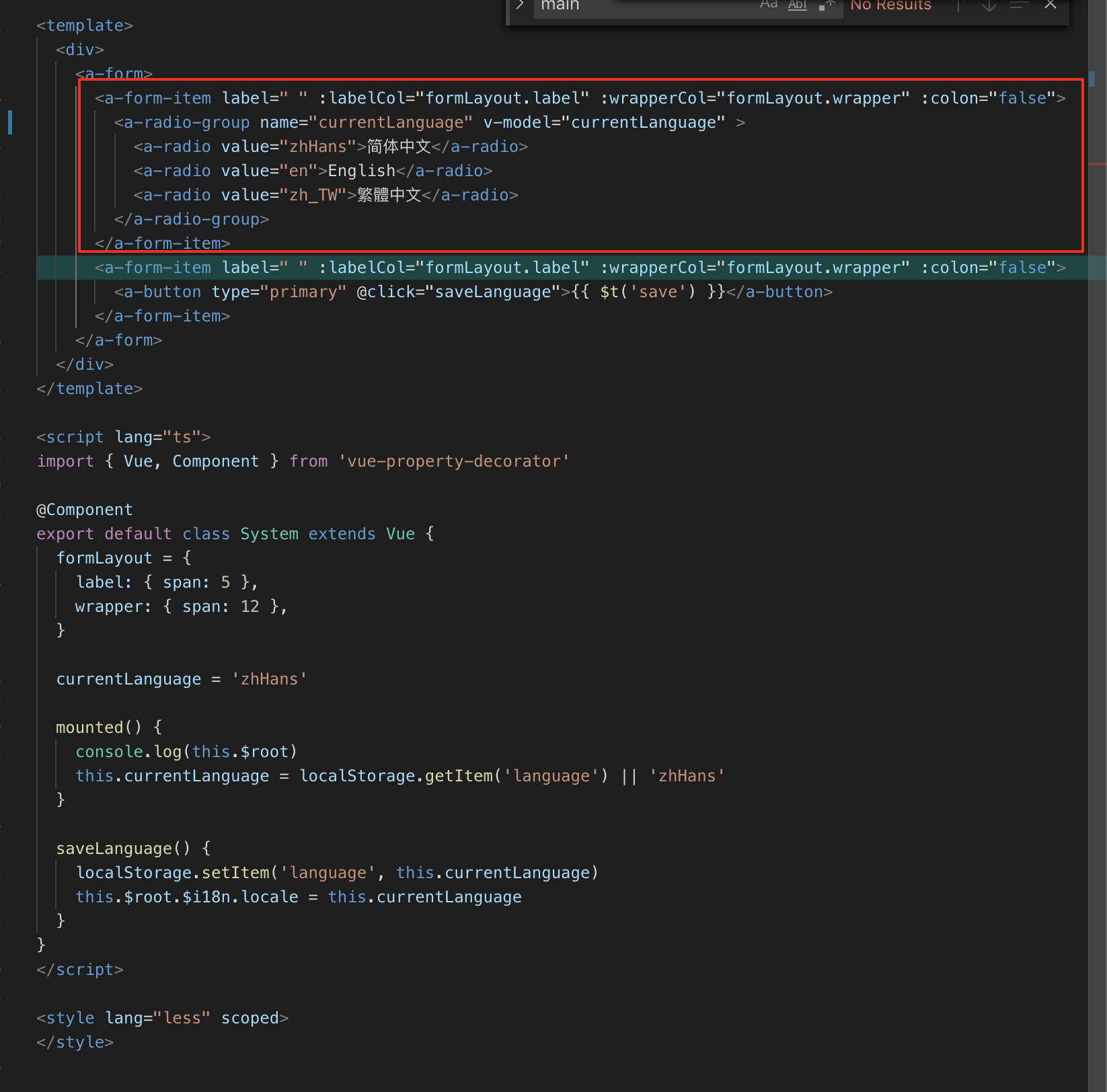Toggle Find in Selection icon

pyautogui.click(x=1020, y=5)
